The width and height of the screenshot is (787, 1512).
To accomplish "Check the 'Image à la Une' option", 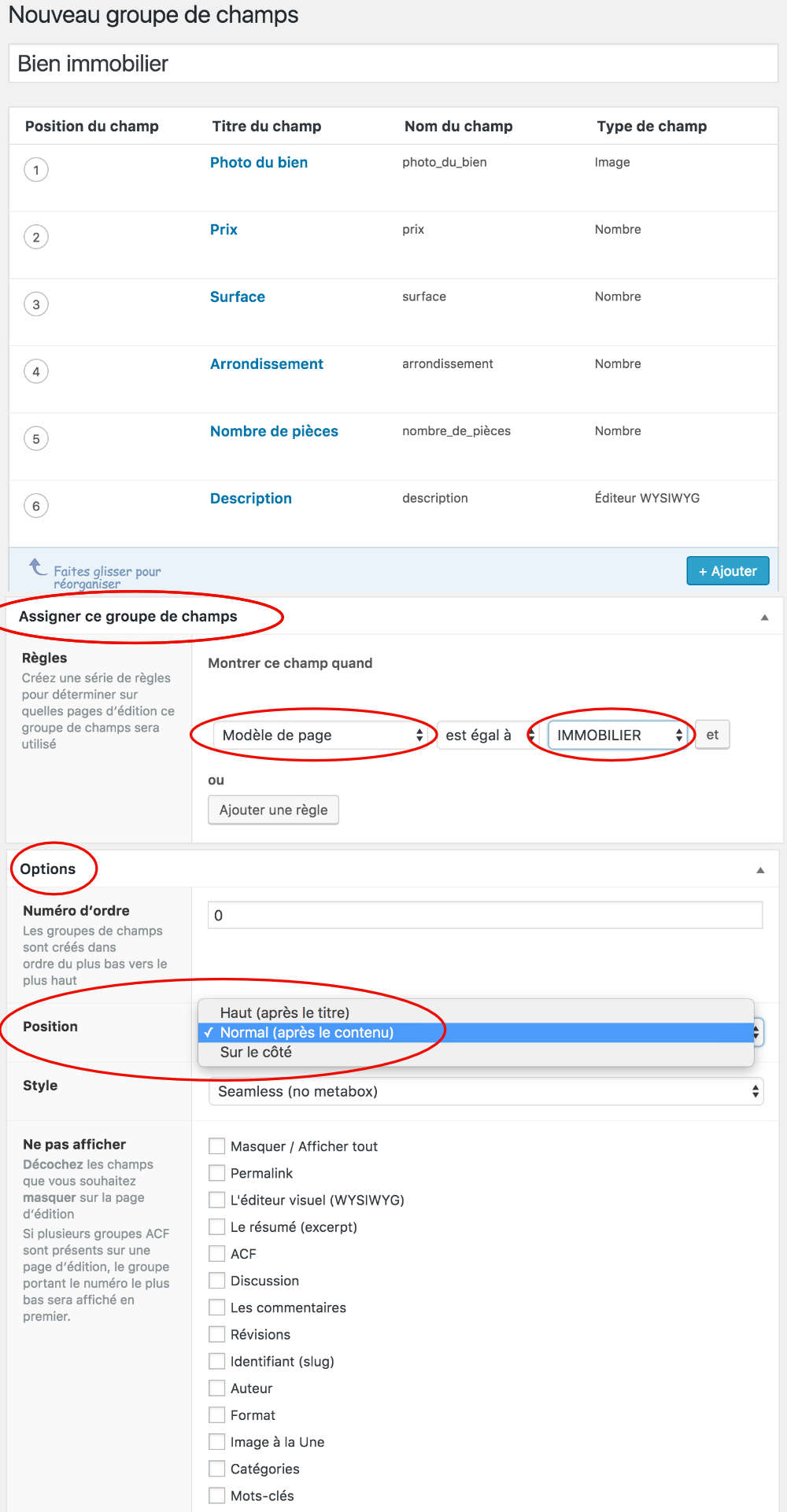I will (x=216, y=1441).
